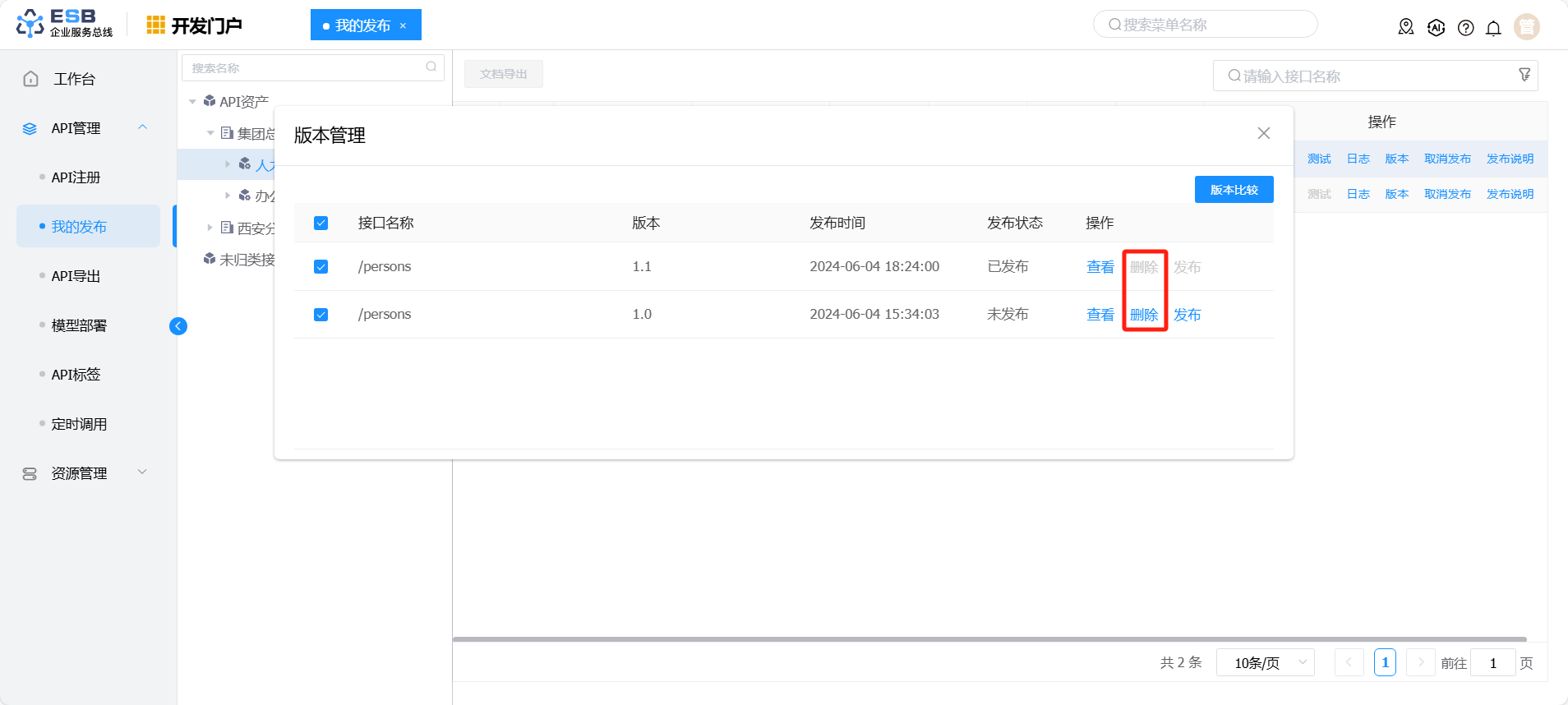Click the 资源管理 server icon

(30, 474)
